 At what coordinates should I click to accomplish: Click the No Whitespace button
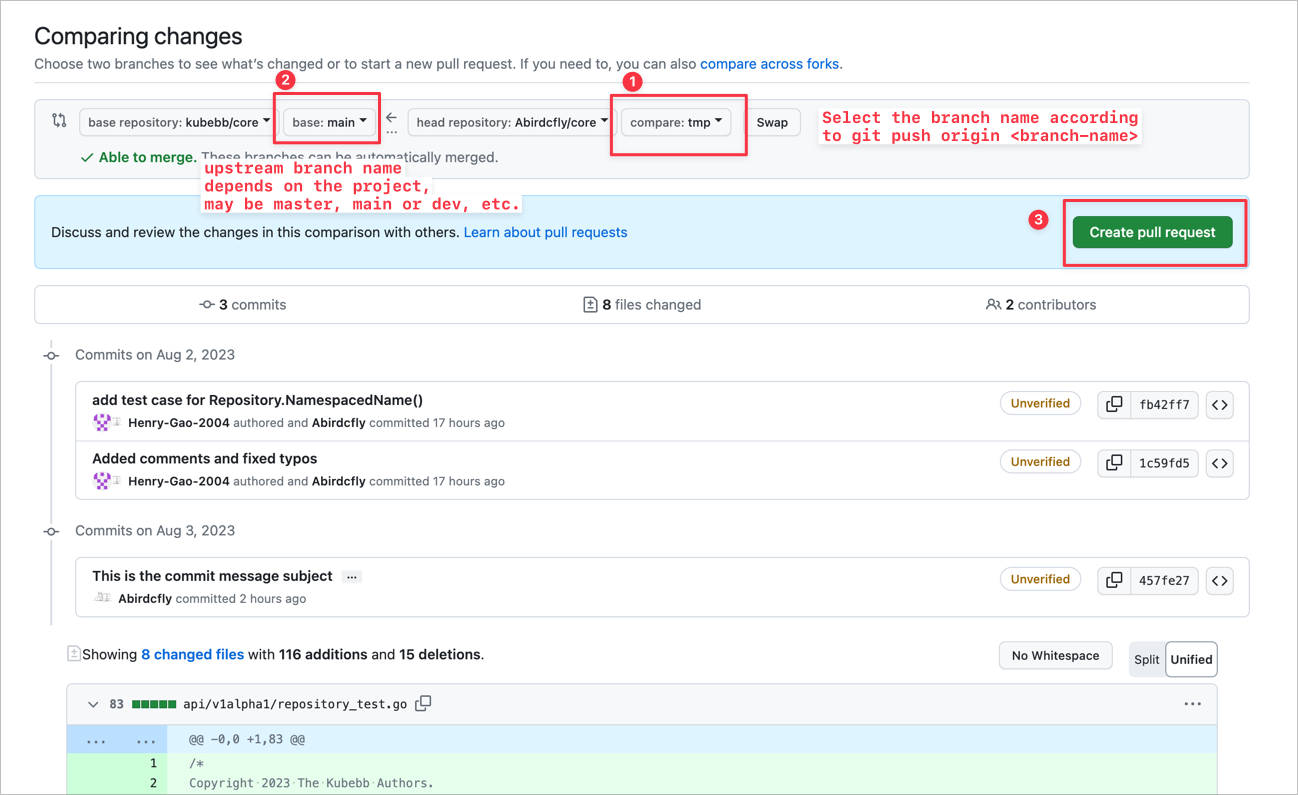point(1055,656)
